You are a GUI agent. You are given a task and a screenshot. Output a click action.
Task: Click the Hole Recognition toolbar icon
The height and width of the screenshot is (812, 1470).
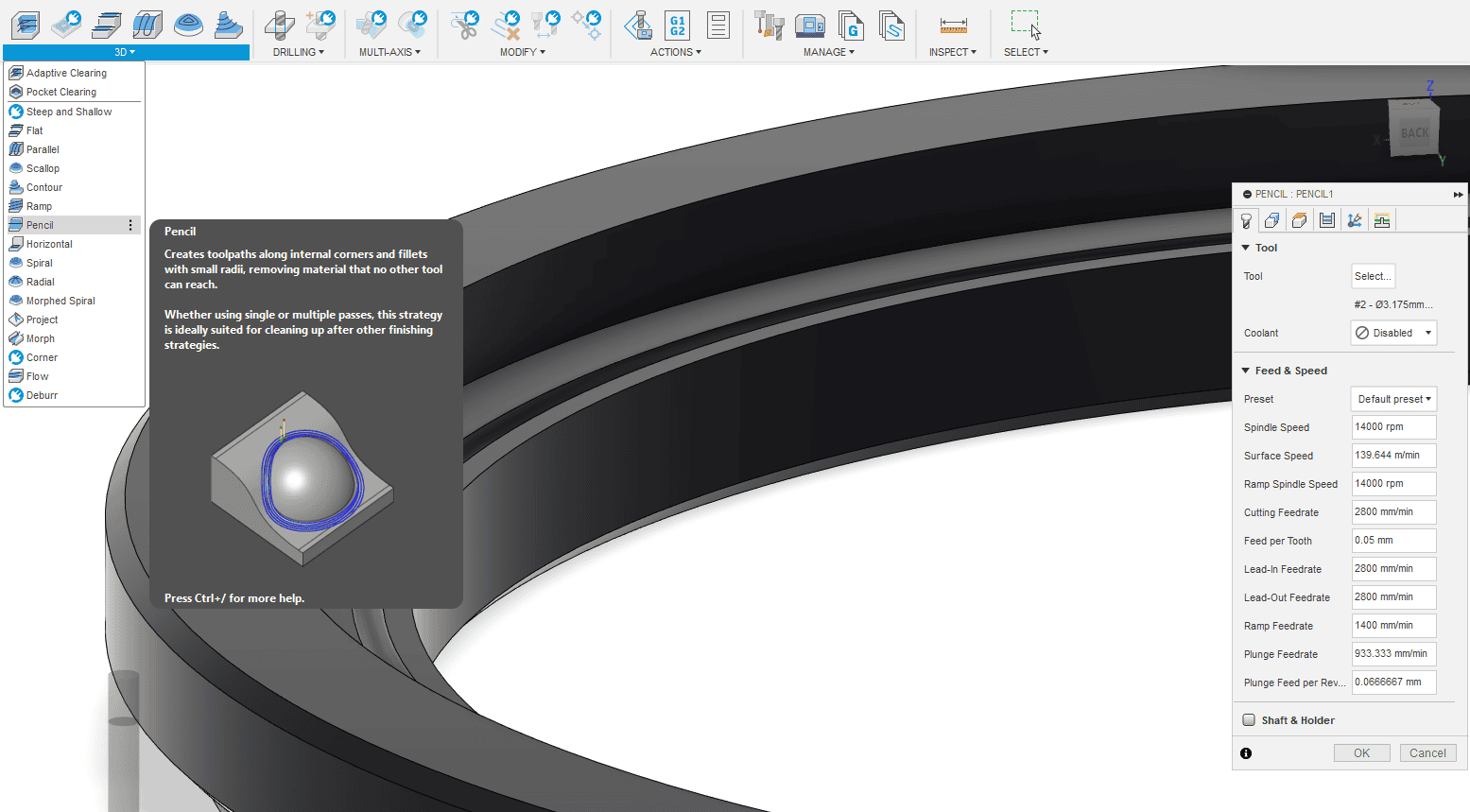pos(320,25)
